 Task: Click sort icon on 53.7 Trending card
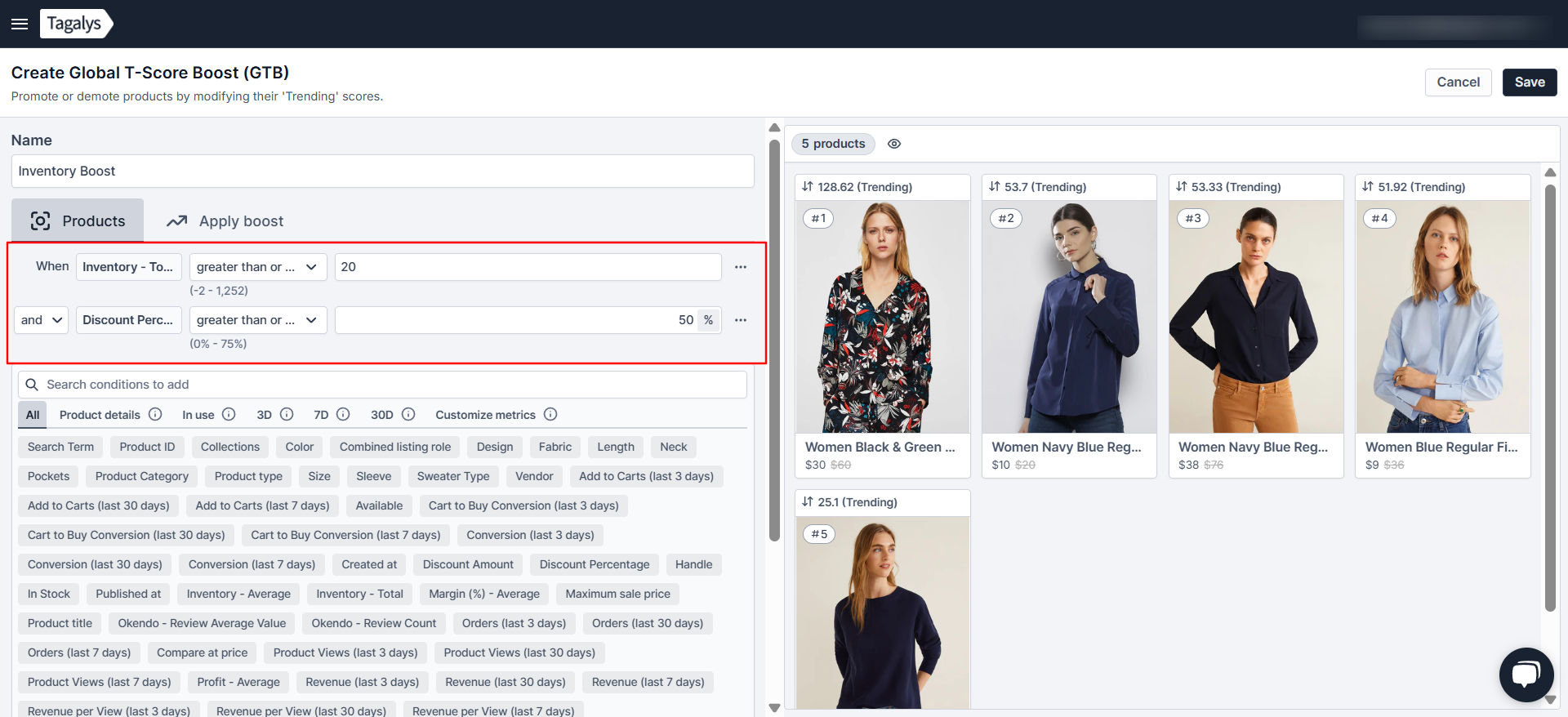point(995,187)
